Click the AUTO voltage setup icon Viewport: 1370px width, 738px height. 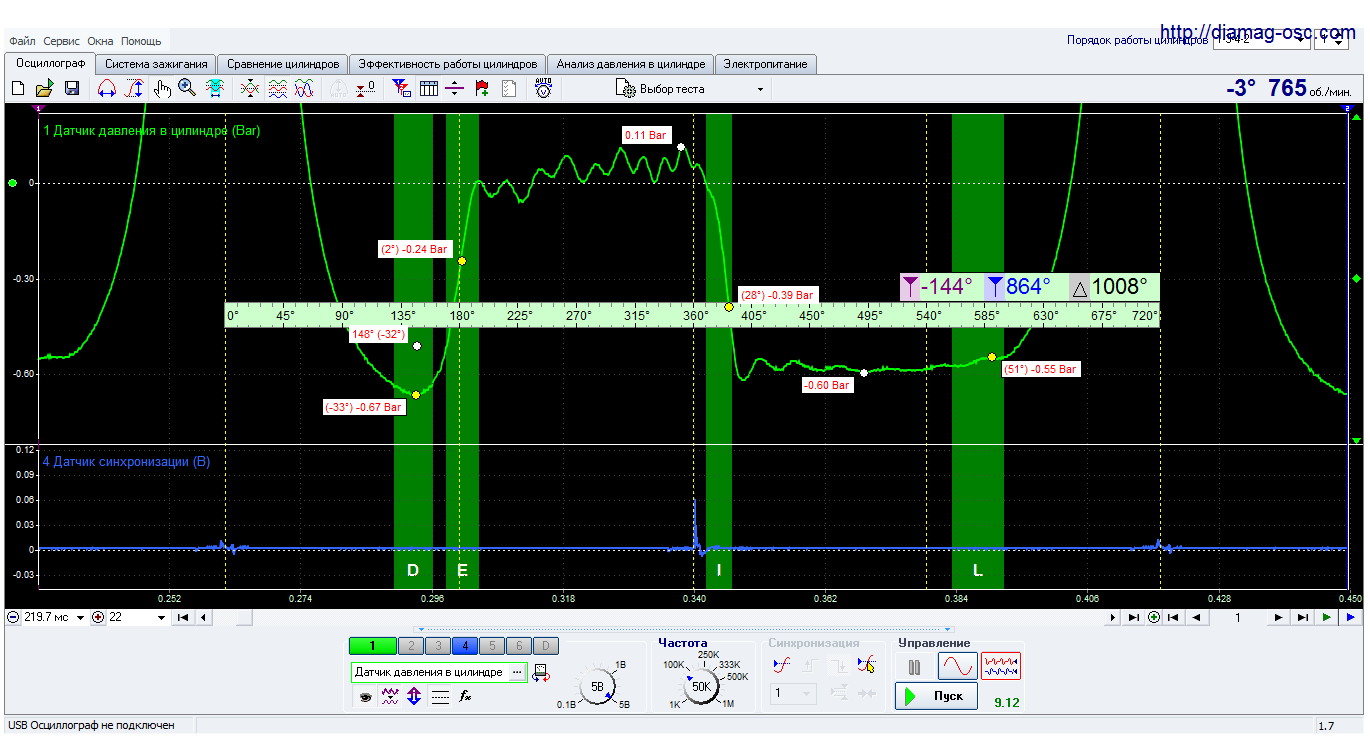[x=543, y=88]
